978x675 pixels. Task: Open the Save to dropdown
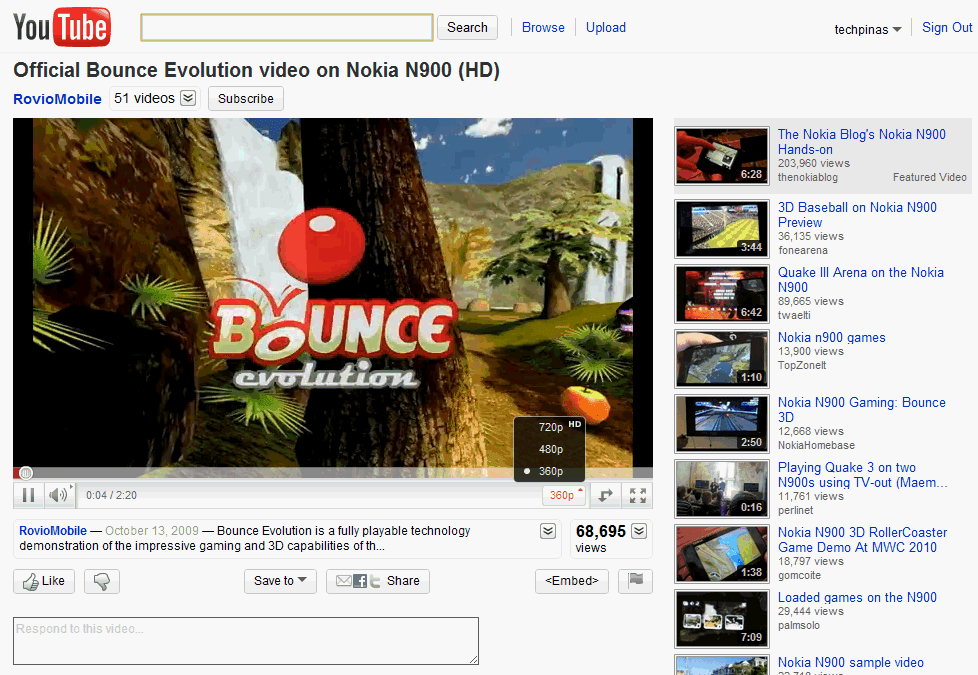click(x=280, y=581)
